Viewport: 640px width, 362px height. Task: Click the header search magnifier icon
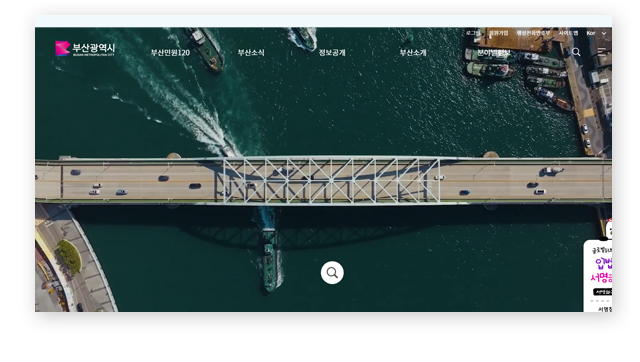click(576, 52)
